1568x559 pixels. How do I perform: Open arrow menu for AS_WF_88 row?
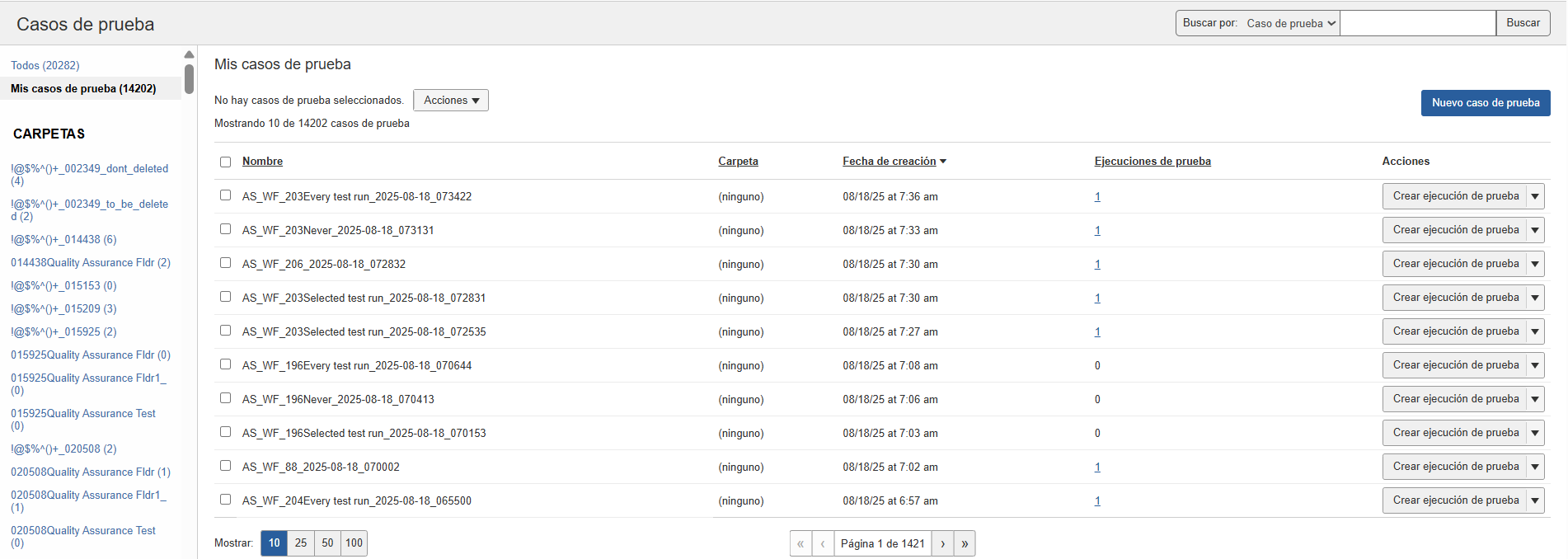(1534, 467)
